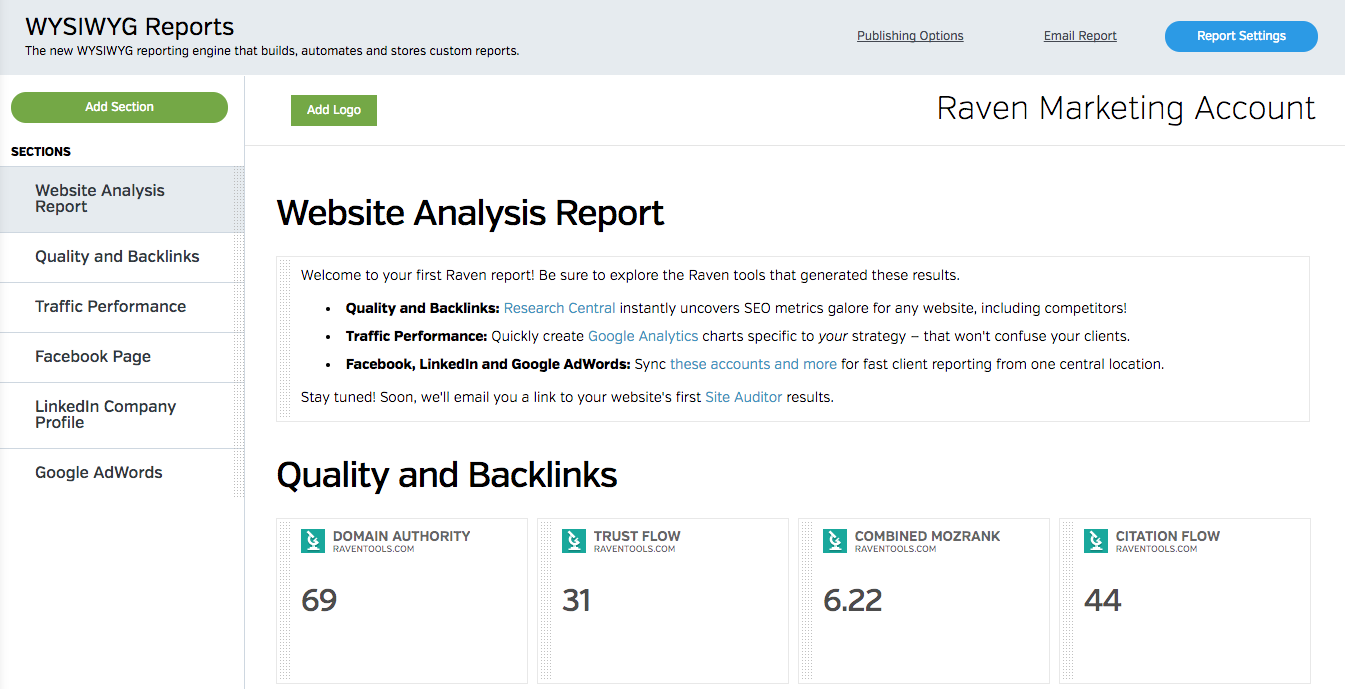Image resolution: width=1345 pixels, height=689 pixels.
Task: Click the Trust Flow widget icon
Action: [x=574, y=541]
